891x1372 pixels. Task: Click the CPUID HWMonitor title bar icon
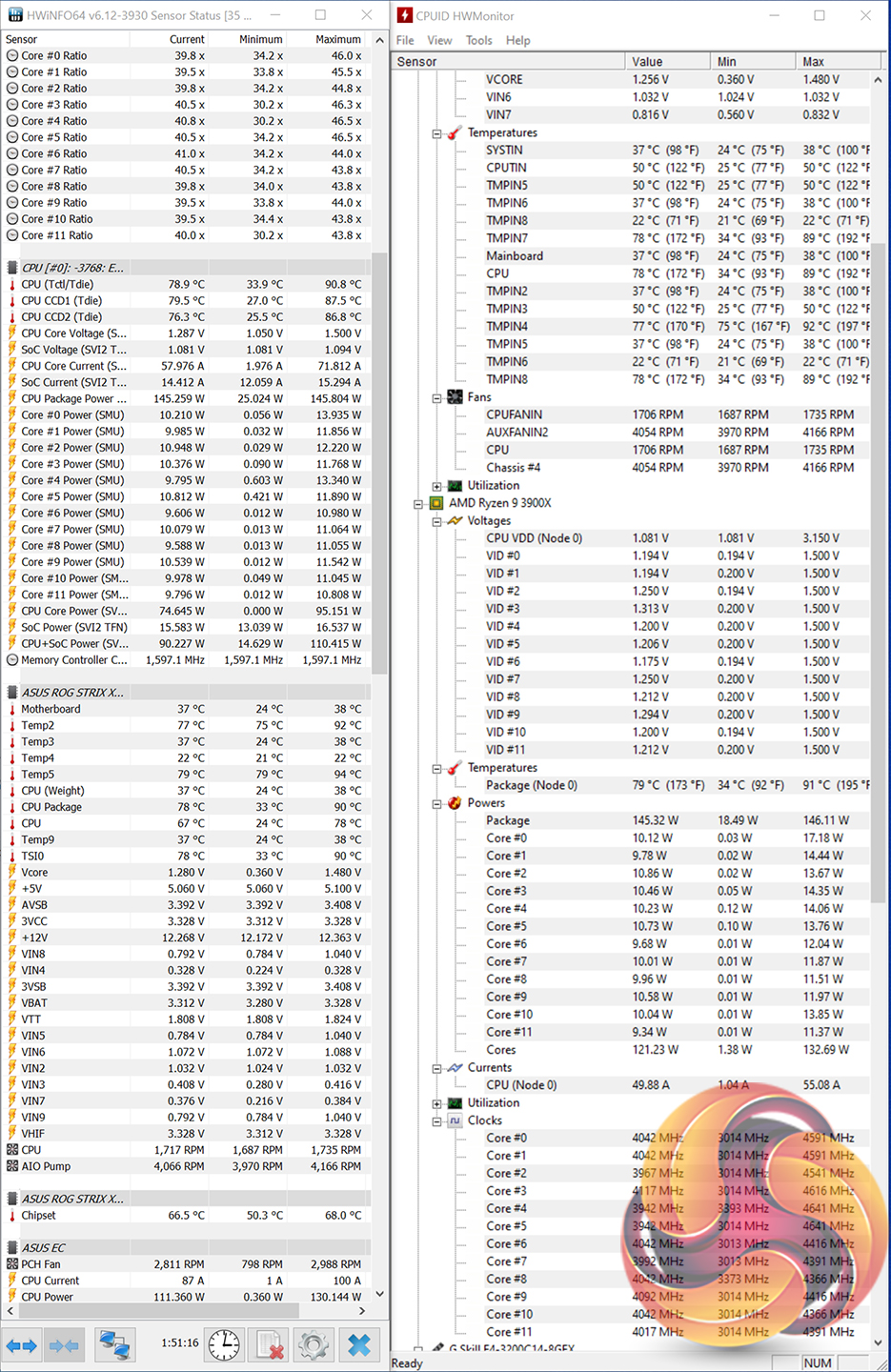point(405,15)
